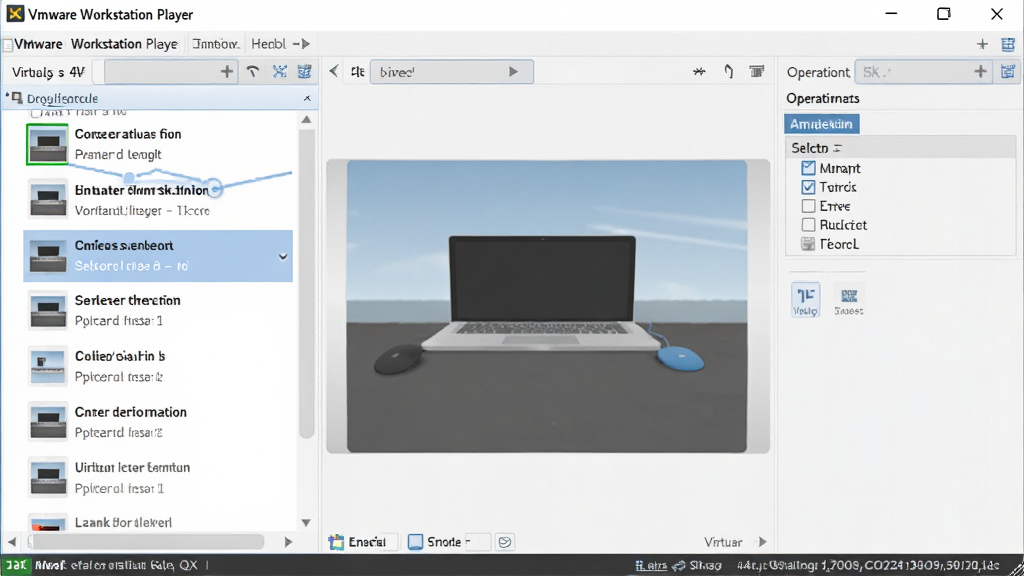
Task: Click the Shrag status bar entry
Action: click(x=705, y=566)
